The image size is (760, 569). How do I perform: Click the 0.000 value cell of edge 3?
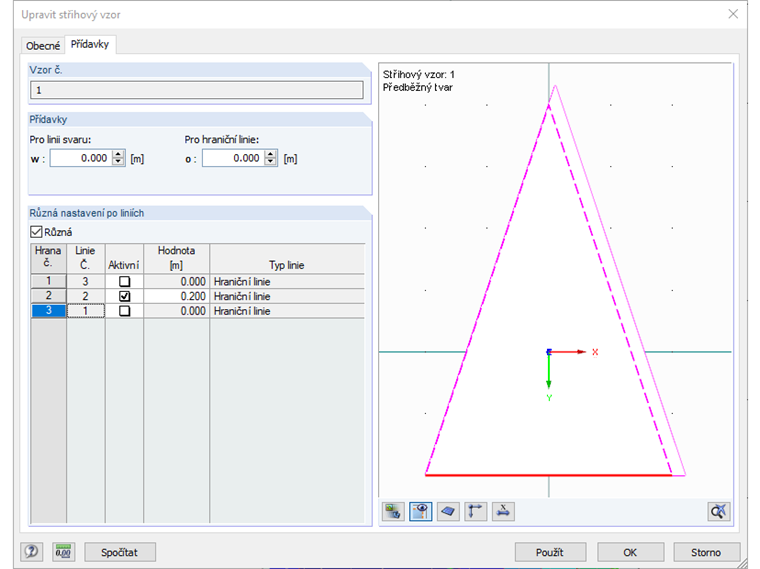tap(176, 310)
